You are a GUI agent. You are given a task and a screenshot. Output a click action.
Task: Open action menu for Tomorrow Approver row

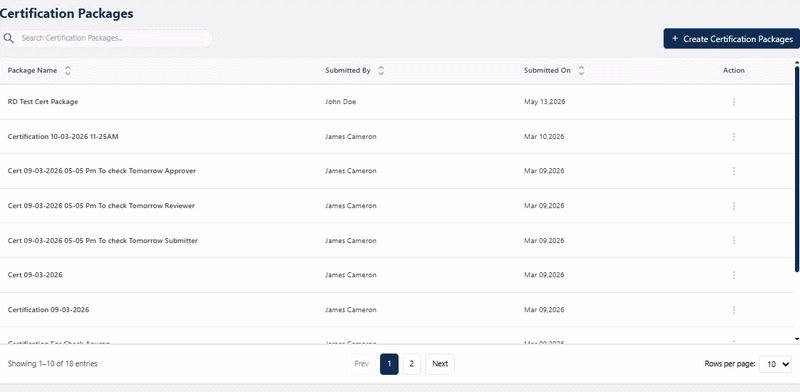[x=734, y=171]
